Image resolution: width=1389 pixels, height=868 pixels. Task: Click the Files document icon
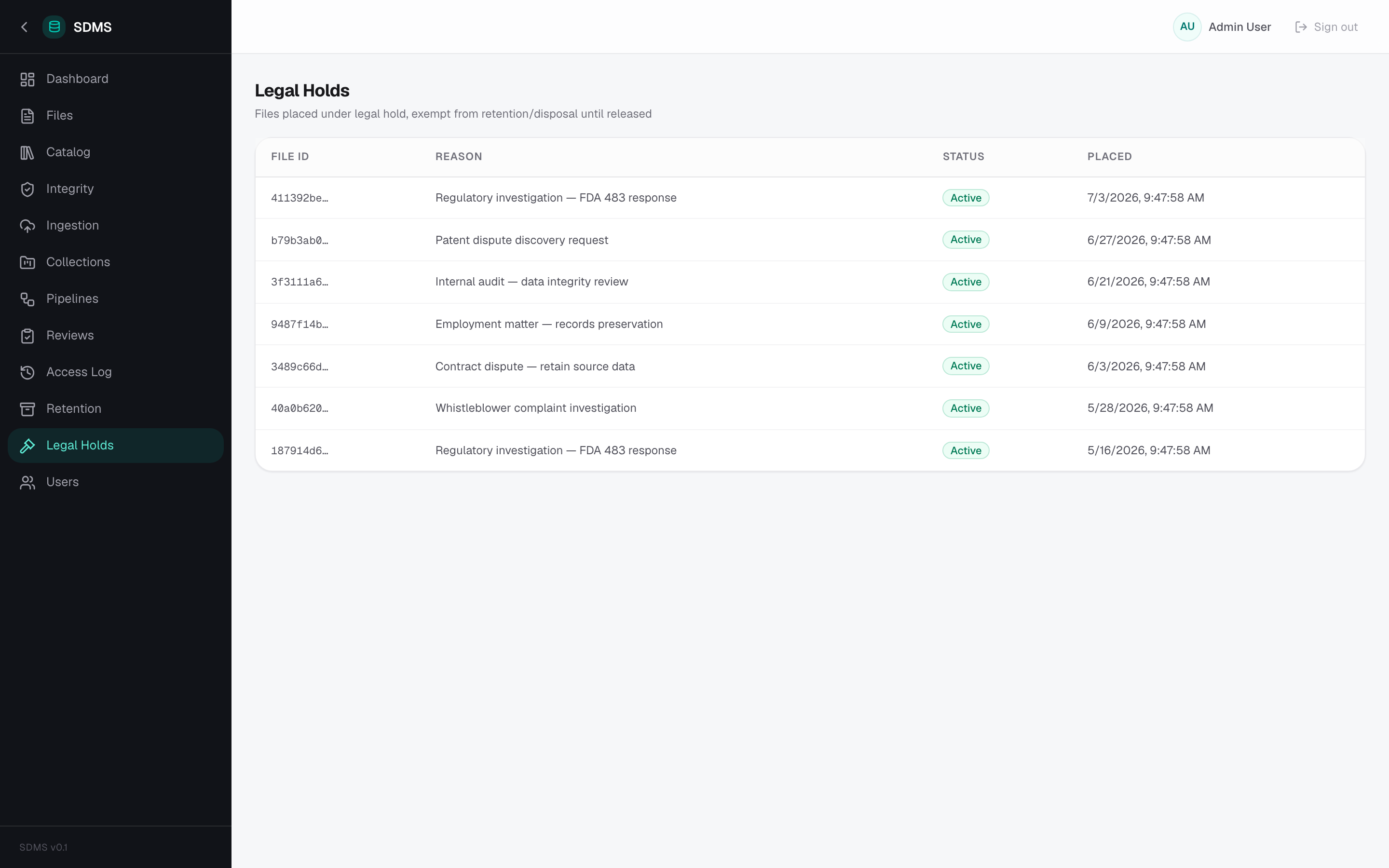(x=27, y=116)
